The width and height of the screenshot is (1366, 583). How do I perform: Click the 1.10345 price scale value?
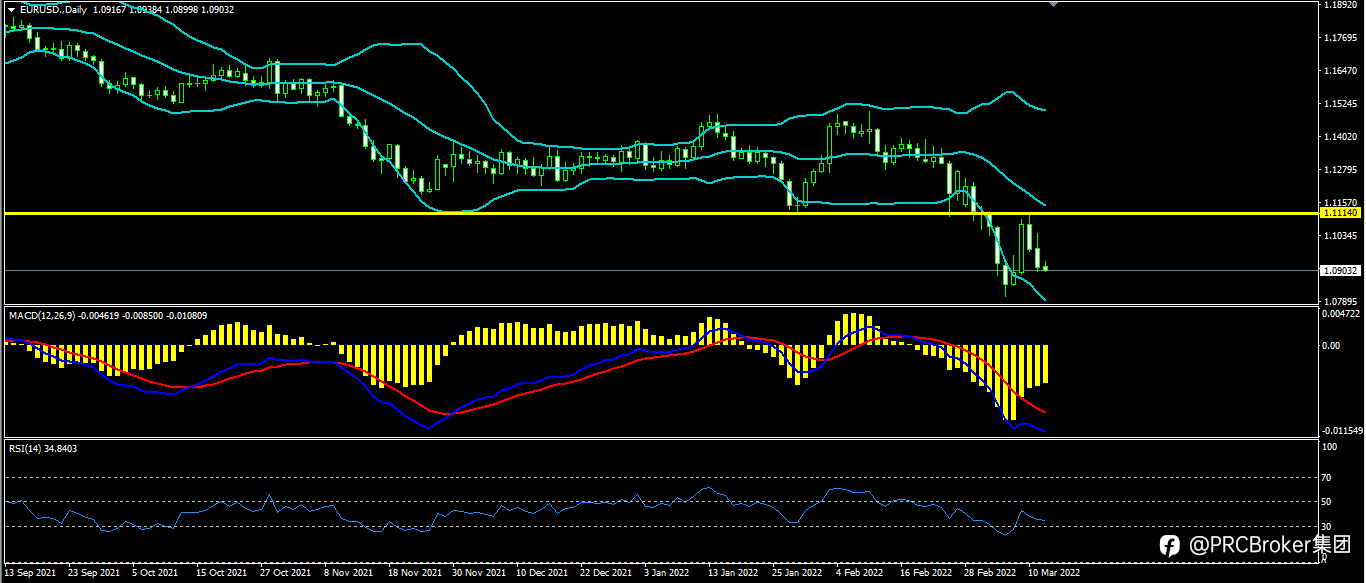point(1338,236)
